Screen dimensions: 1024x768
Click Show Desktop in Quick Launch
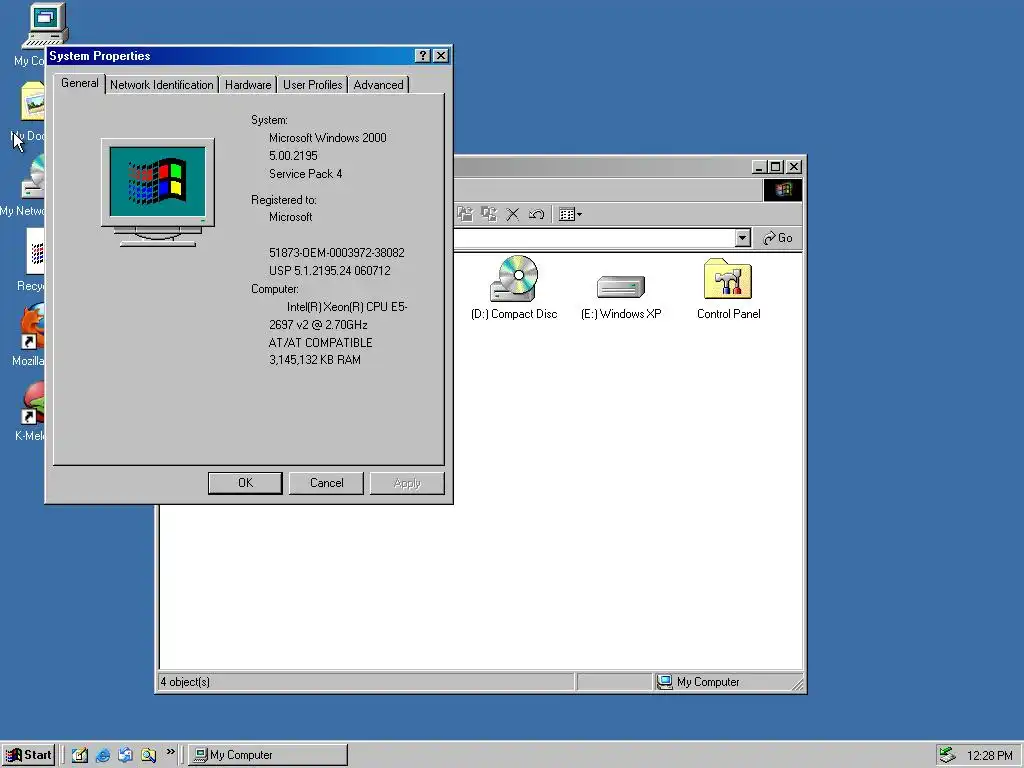[x=80, y=755]
